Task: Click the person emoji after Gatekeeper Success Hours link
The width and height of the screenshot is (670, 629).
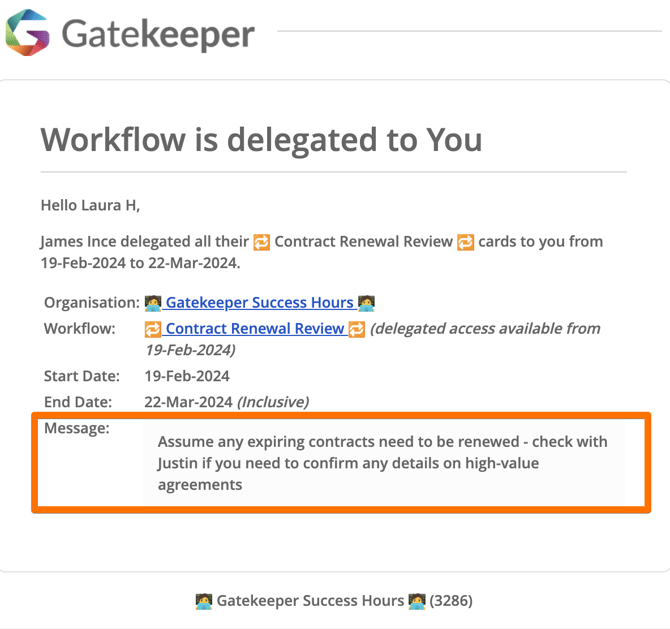Action: (x=366, y=303)
